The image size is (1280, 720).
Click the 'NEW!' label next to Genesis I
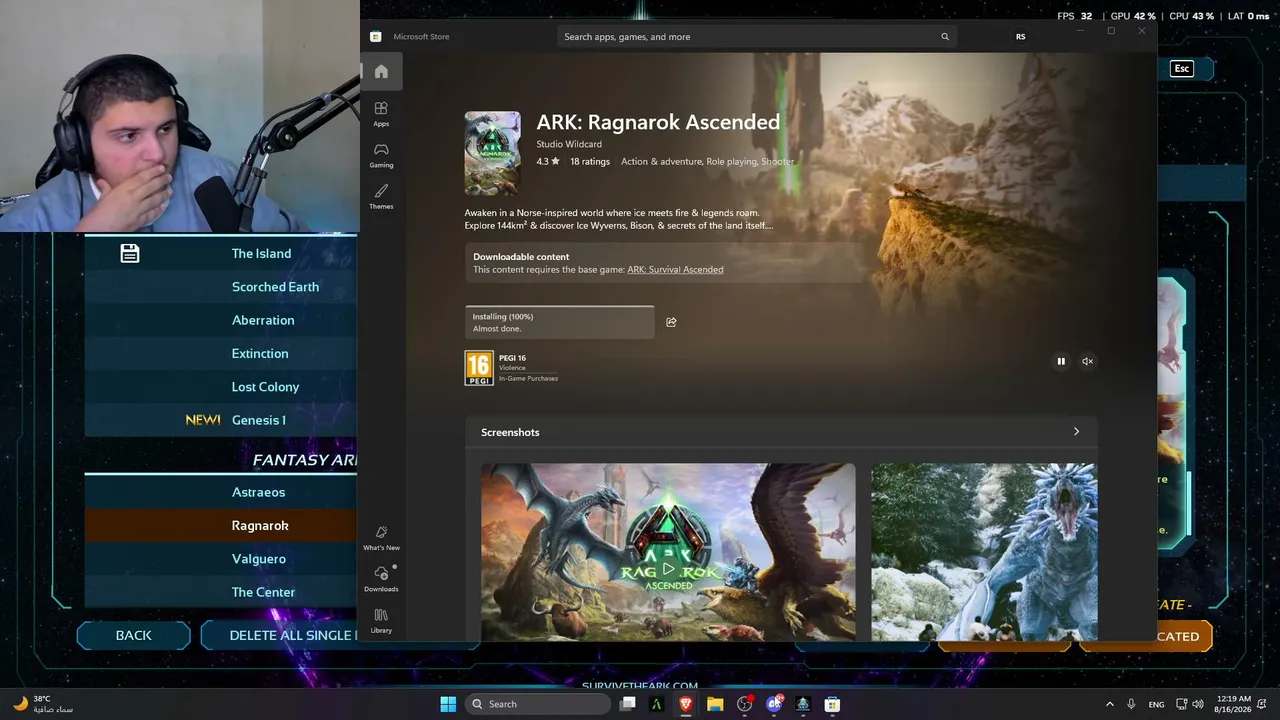[x=203, y=420]
